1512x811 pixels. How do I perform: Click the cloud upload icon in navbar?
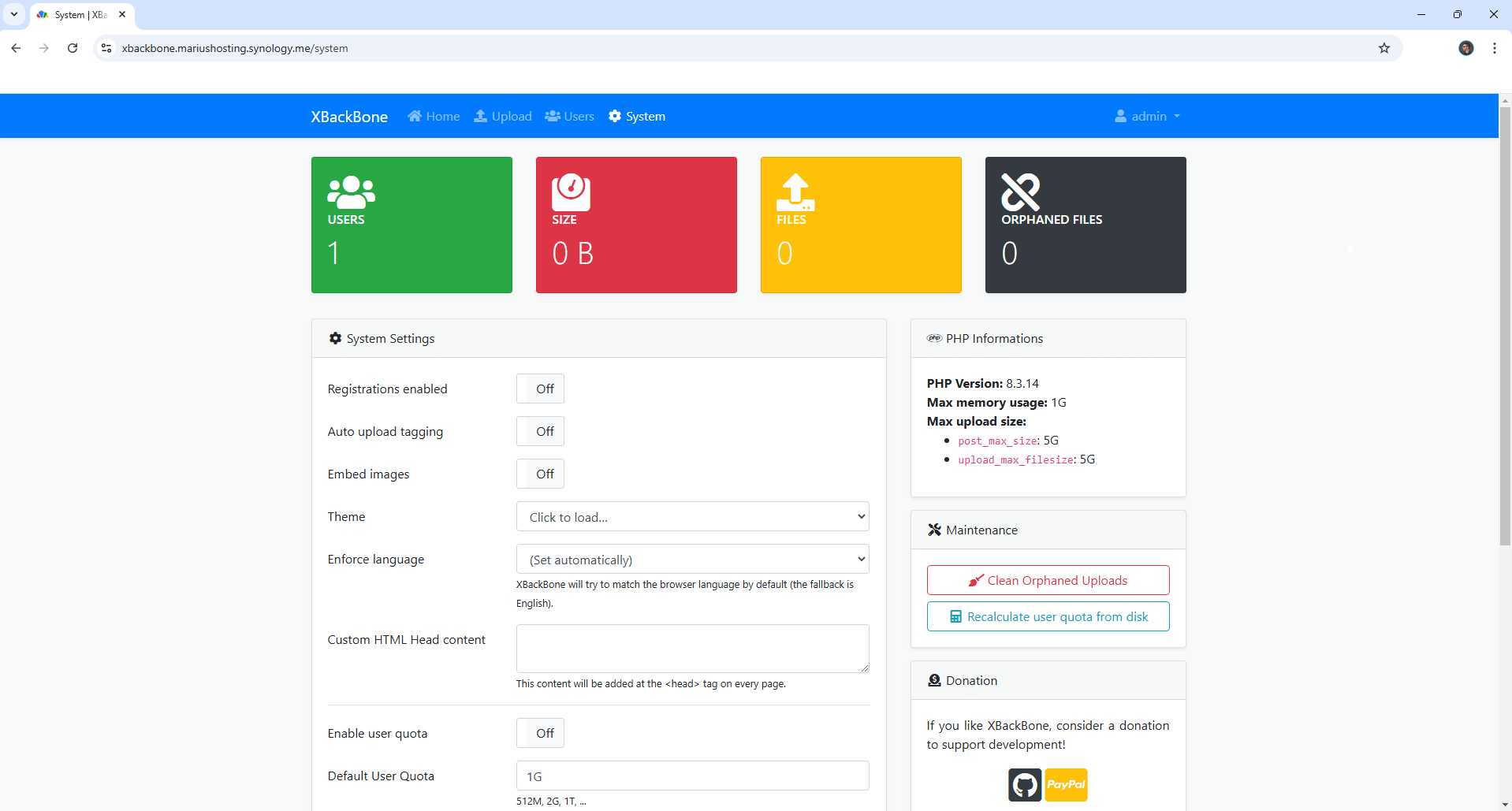[480, 116]
